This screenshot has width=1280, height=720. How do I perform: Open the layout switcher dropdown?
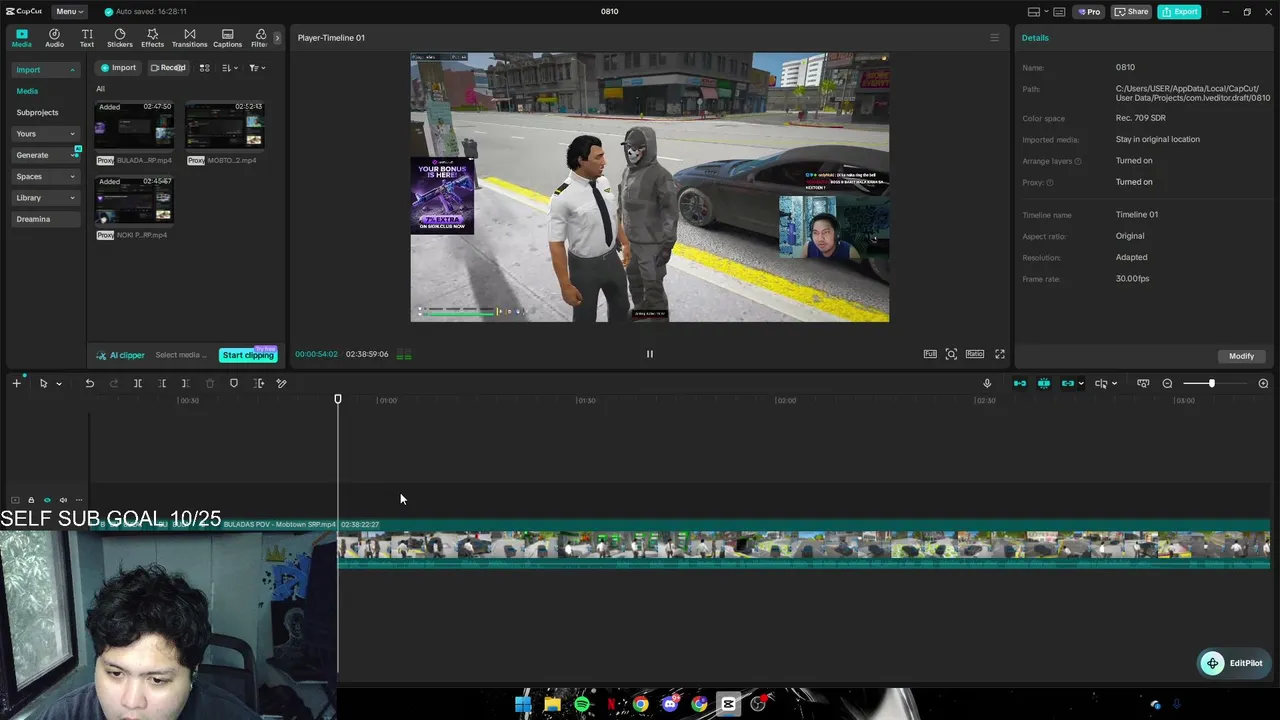pos(1037,12)
